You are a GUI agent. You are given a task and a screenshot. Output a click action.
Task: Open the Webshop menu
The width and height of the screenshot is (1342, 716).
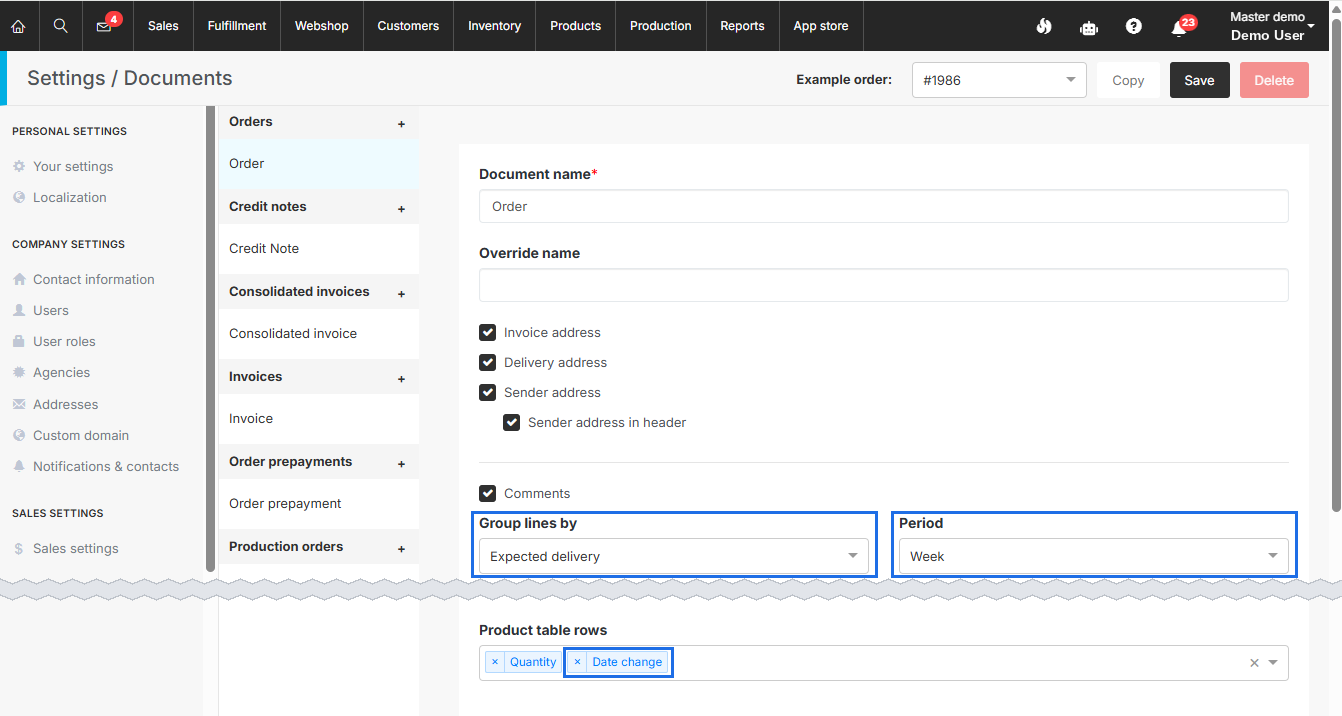coord(322,26)
